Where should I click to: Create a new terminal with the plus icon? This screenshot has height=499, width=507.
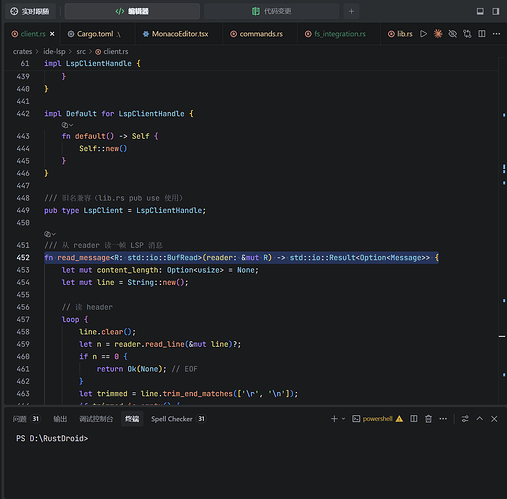tap(334, 419)
